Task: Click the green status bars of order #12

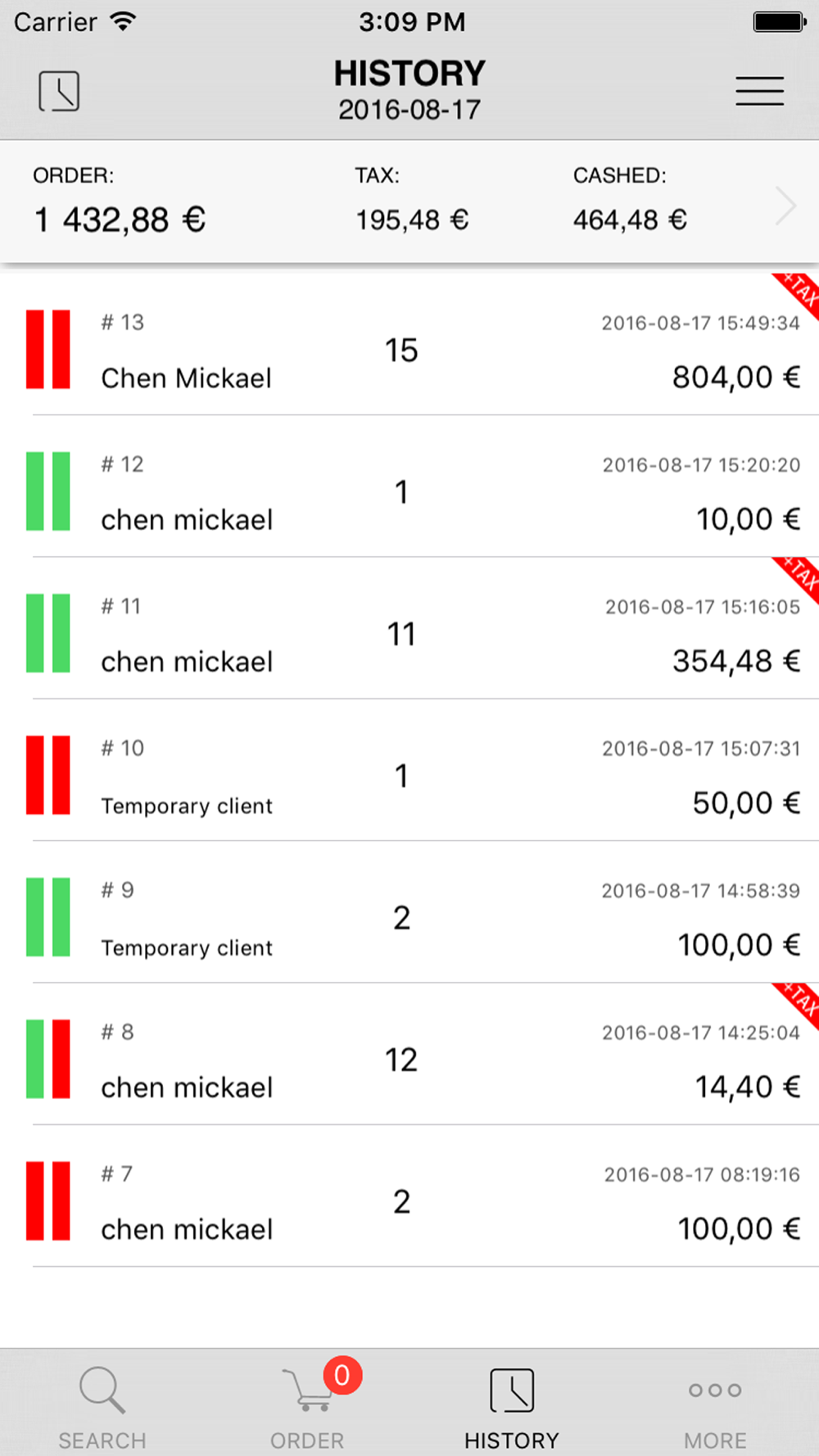Action: [48, 491]
